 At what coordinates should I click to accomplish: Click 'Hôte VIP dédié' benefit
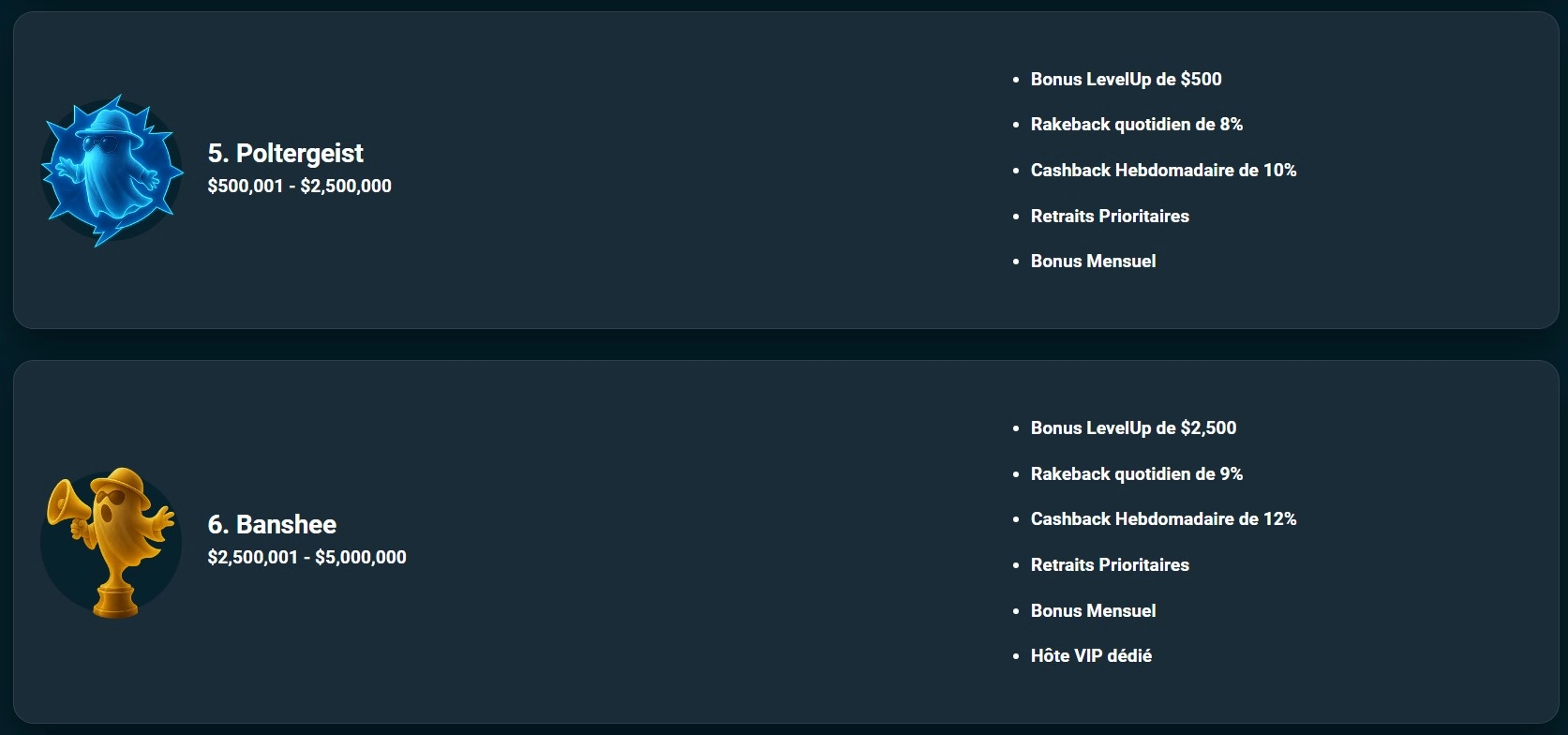click(1091, 655)
